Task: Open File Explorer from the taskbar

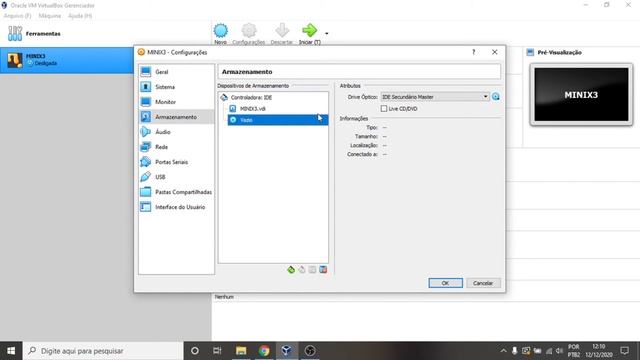Action: click(x=241, y=351)
